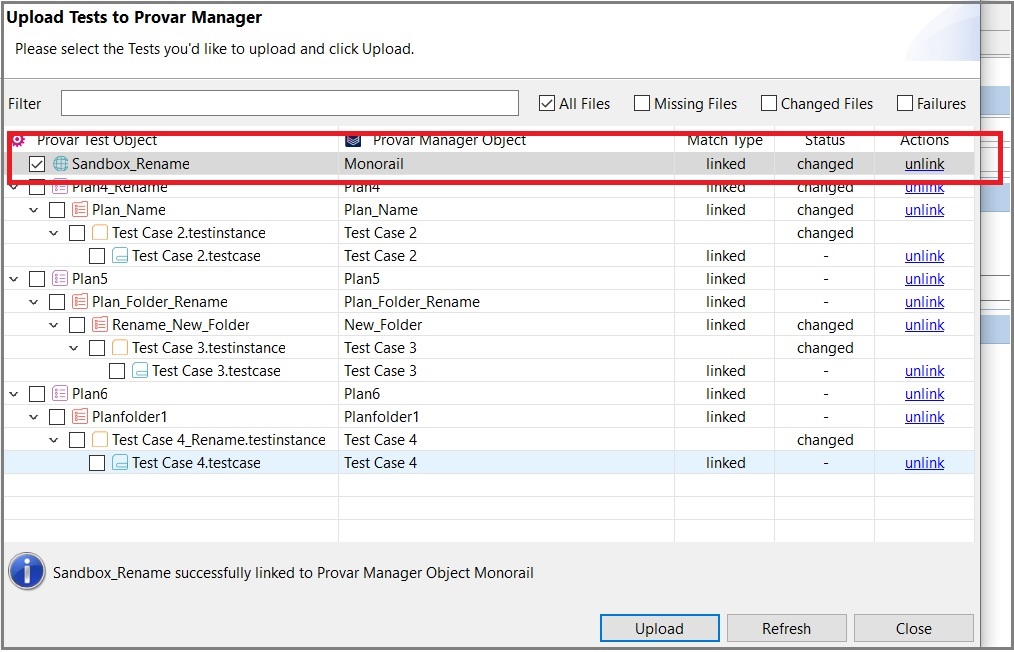The image size is (1014, 652).
Task: Collapse the Test Case 2.testinstance node
Action: (54, 233)
